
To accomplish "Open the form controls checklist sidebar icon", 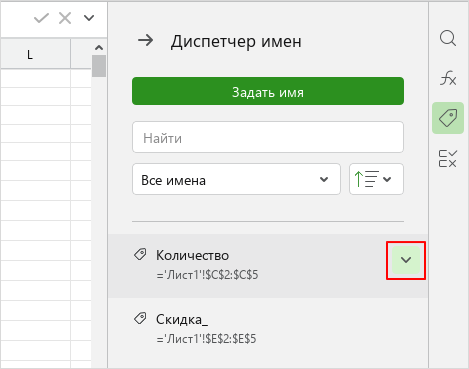I will [448, 158].
